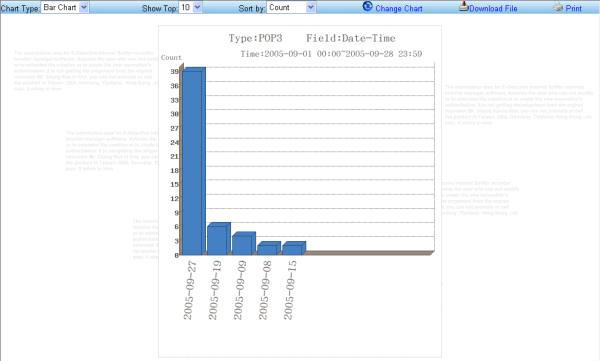
Task: Click the Change Chart refresh icon
Action: coord(367,6)
